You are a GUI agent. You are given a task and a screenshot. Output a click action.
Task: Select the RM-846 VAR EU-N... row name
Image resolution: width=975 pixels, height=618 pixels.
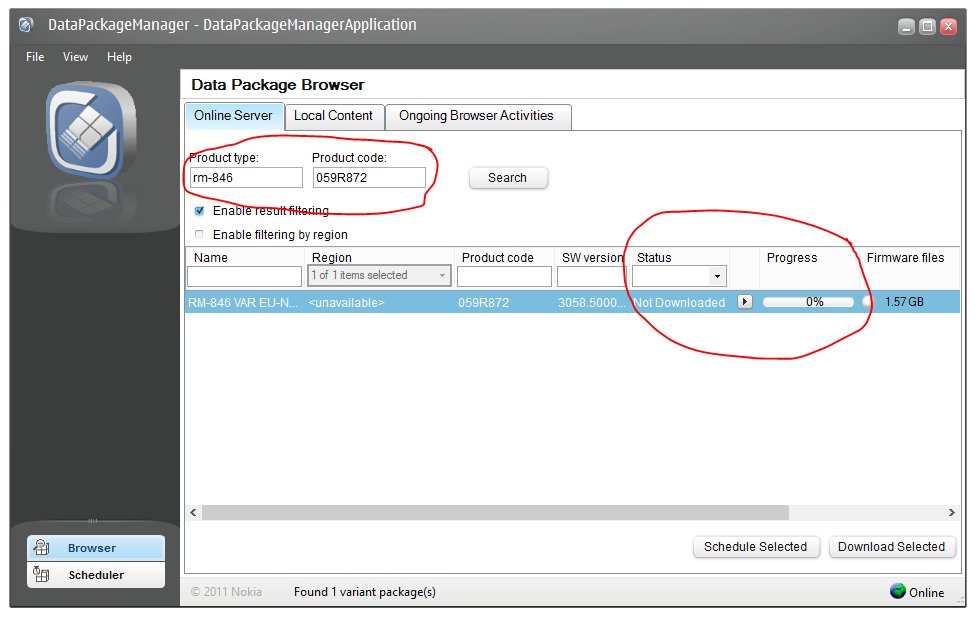pyautogui.click(x=243, y=303)
